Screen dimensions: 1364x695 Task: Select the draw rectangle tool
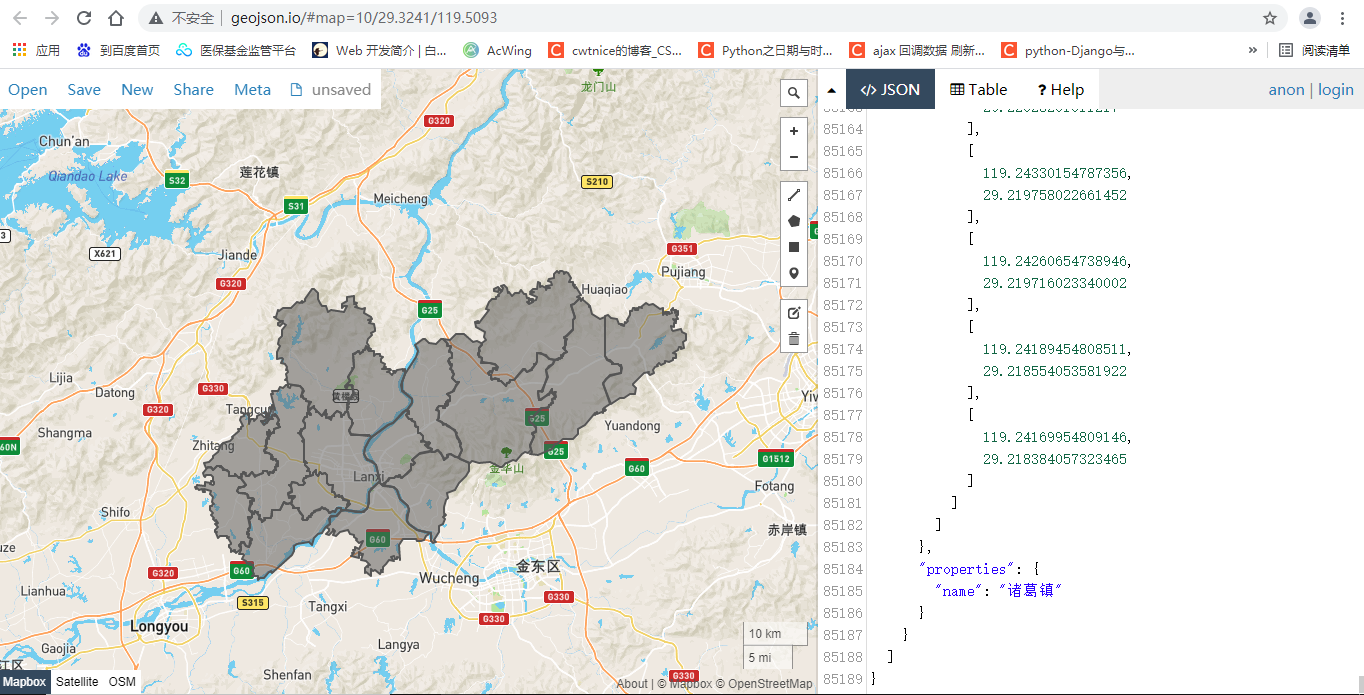(794, 247)
